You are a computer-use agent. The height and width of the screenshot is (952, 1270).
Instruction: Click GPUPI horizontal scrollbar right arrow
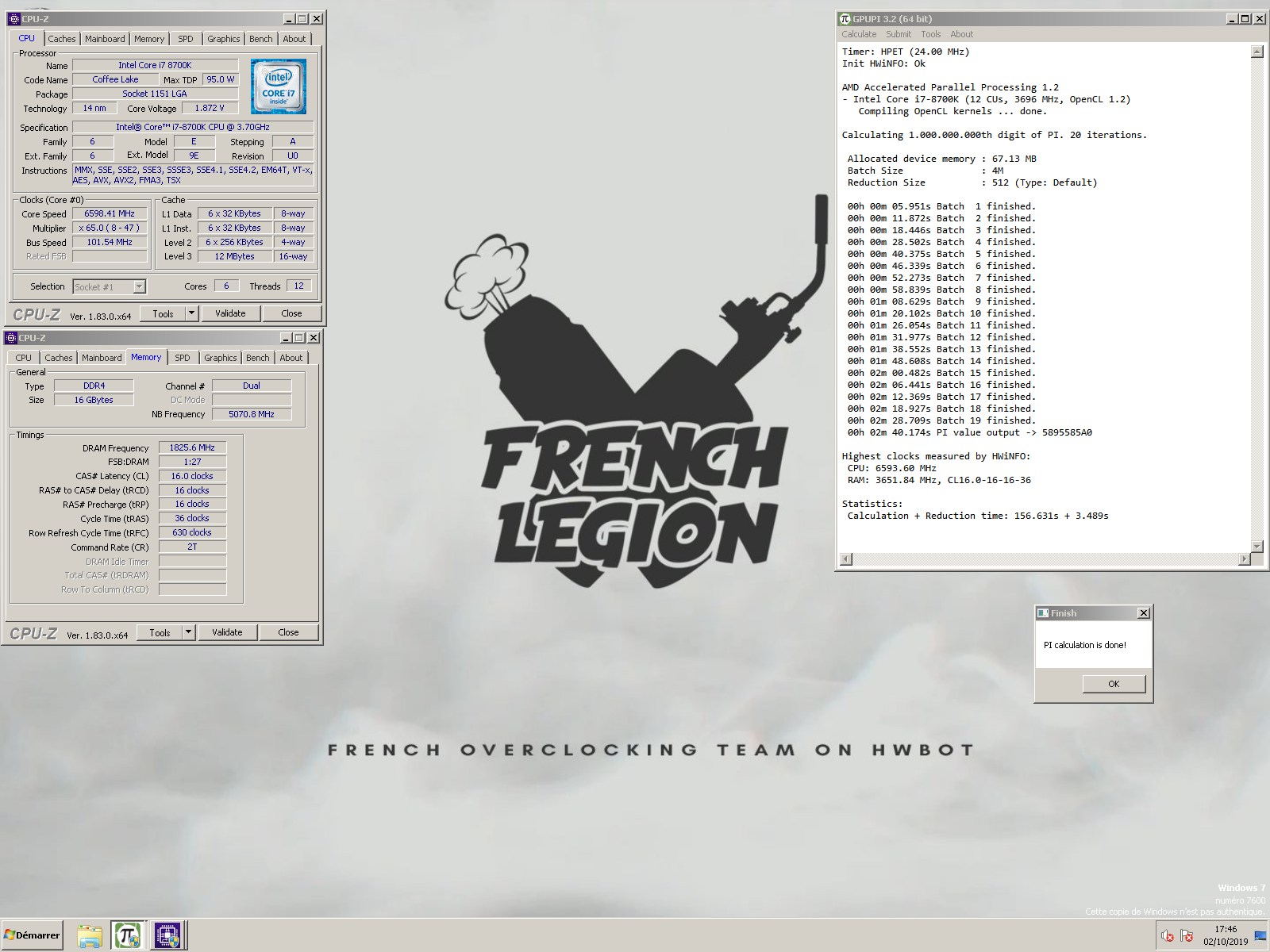click(x=1244, y=559)
